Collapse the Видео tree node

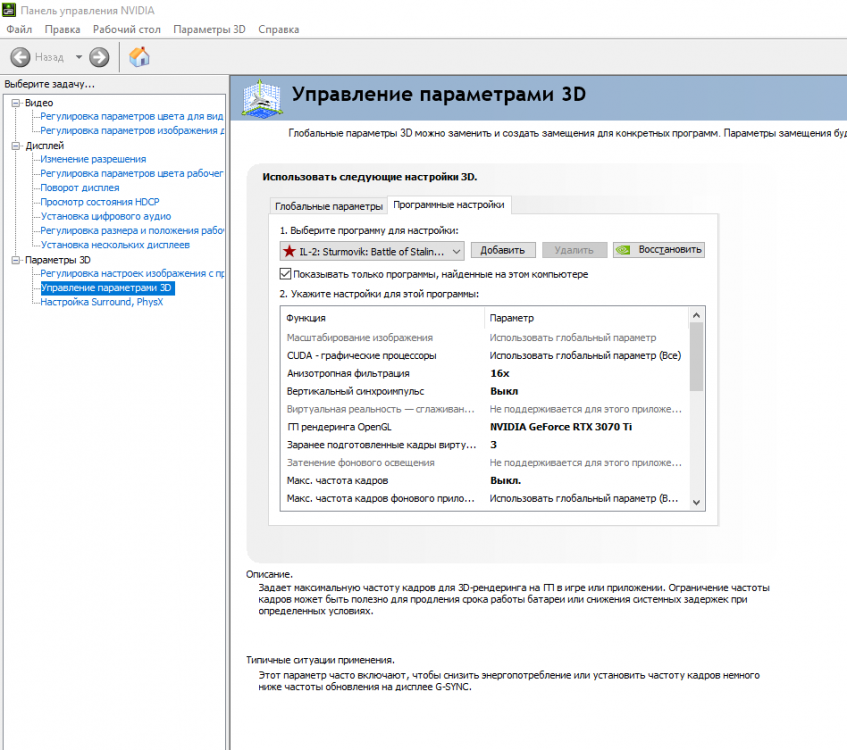[16, 103]
